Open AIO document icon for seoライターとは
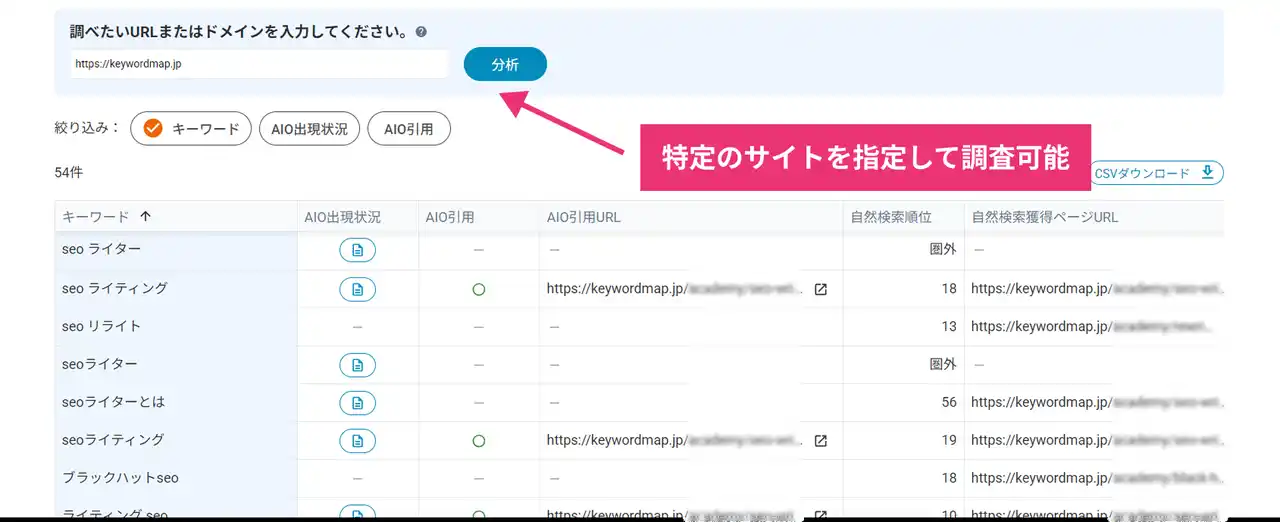Image resolution: width=1280 pixels, height=522 pixels. [357, 402]
